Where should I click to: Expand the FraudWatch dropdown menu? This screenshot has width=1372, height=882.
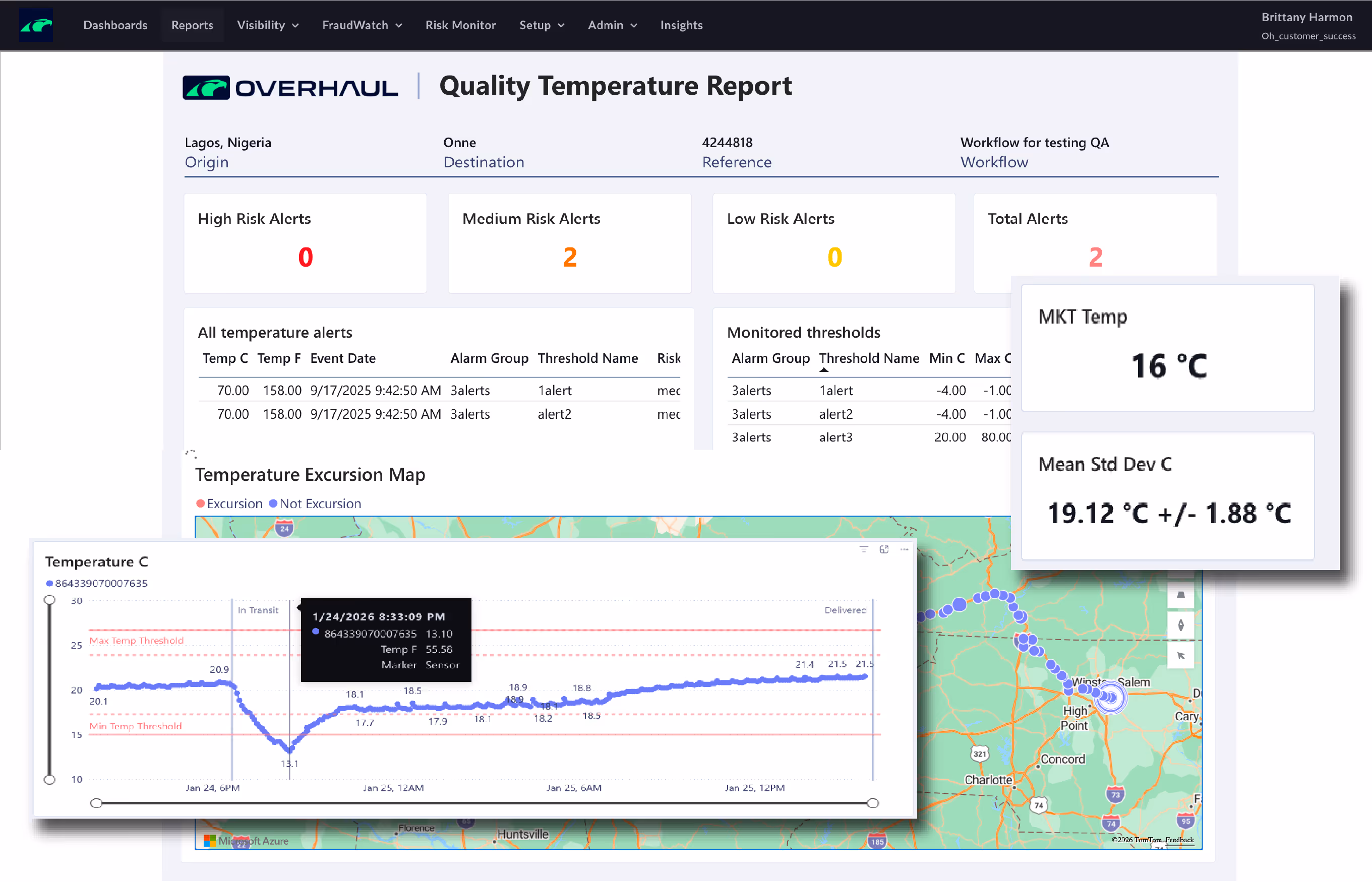pos(362,25)
